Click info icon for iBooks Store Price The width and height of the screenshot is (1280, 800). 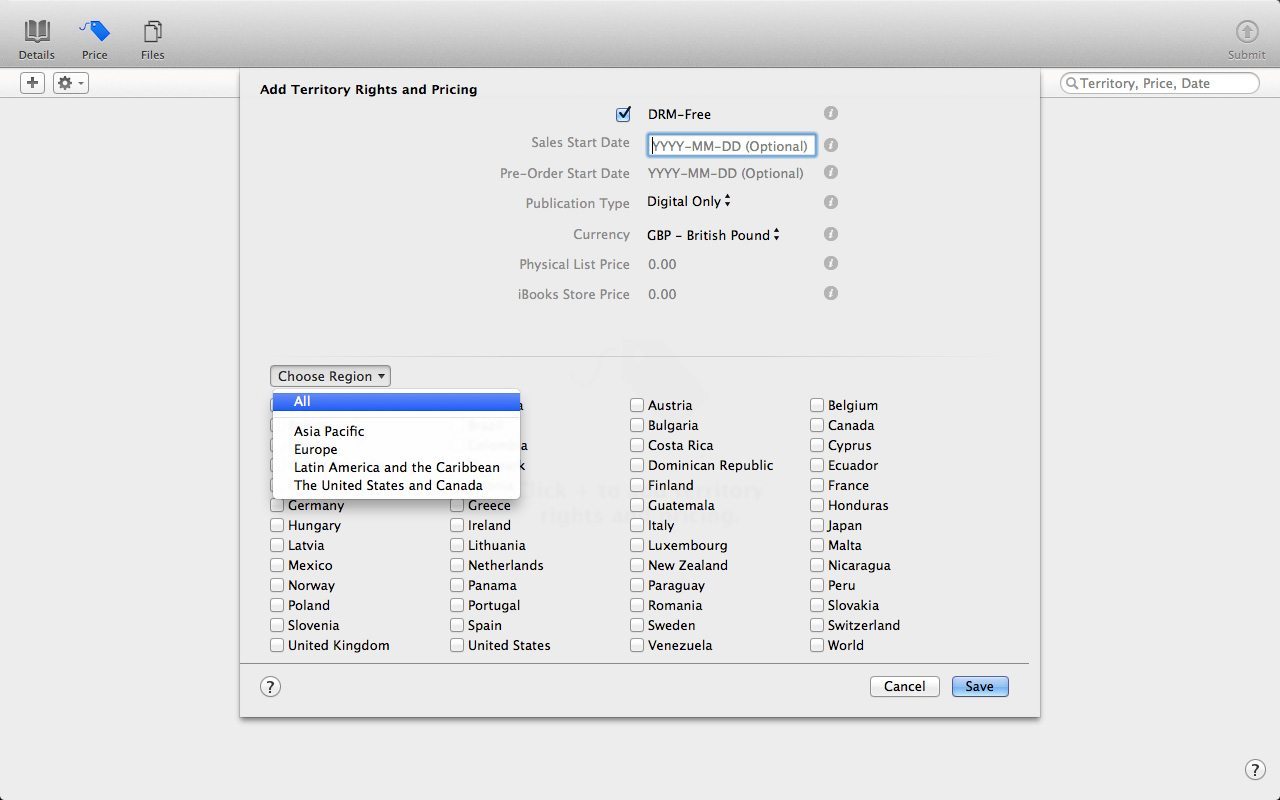click(x=830, y=293)
